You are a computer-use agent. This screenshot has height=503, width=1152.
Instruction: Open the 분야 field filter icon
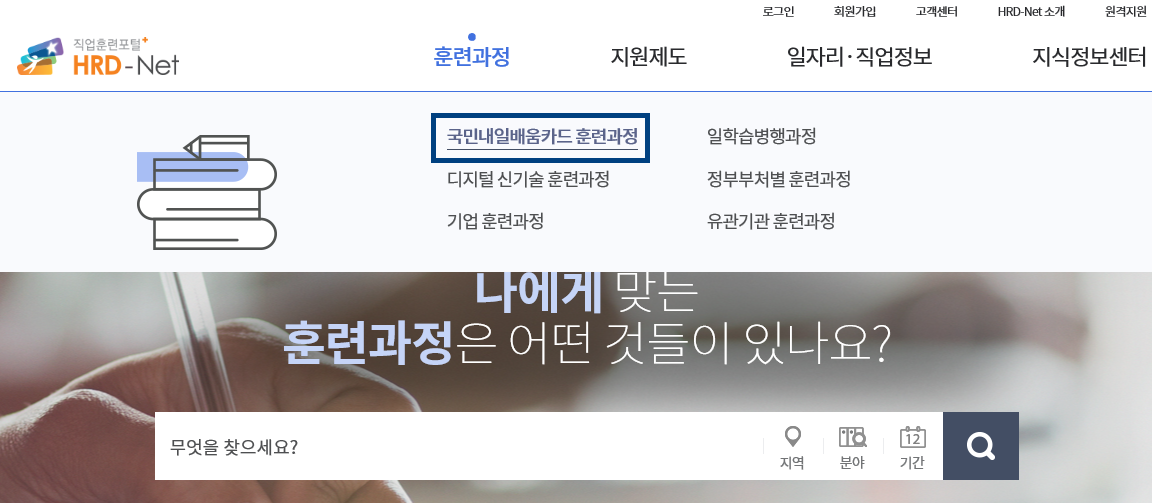[x=852, y=447]
